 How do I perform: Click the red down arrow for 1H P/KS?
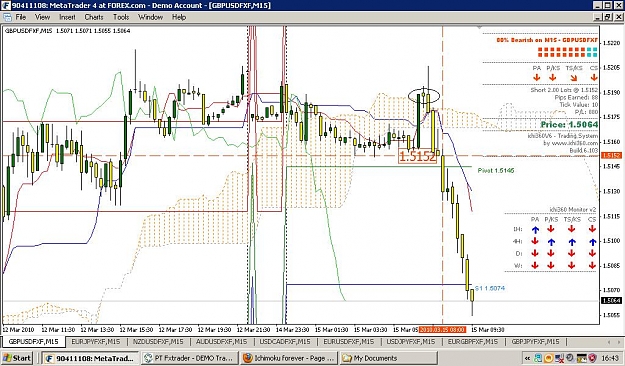tap(551, 229)
